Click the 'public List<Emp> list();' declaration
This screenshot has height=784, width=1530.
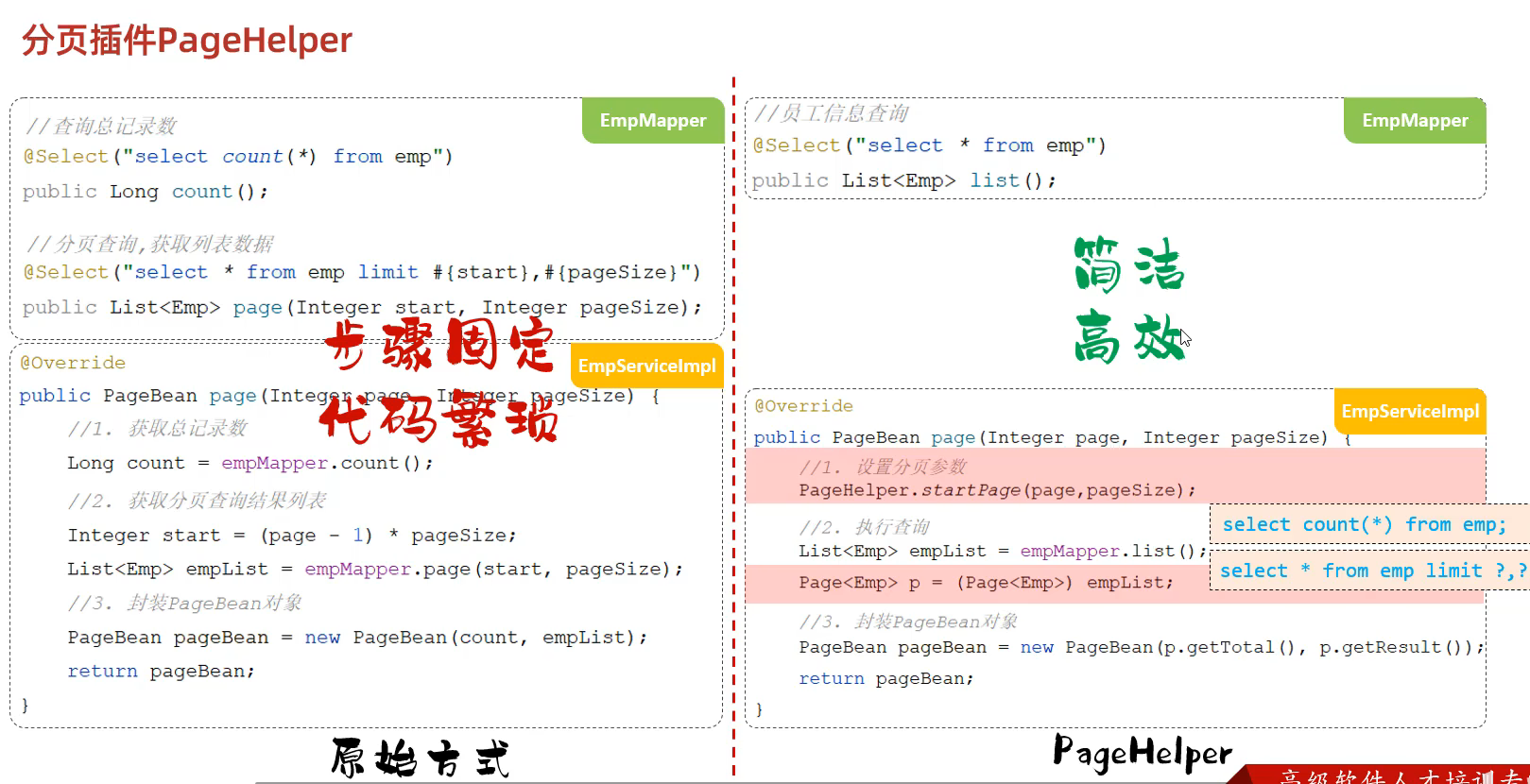(x=903, y=180)
